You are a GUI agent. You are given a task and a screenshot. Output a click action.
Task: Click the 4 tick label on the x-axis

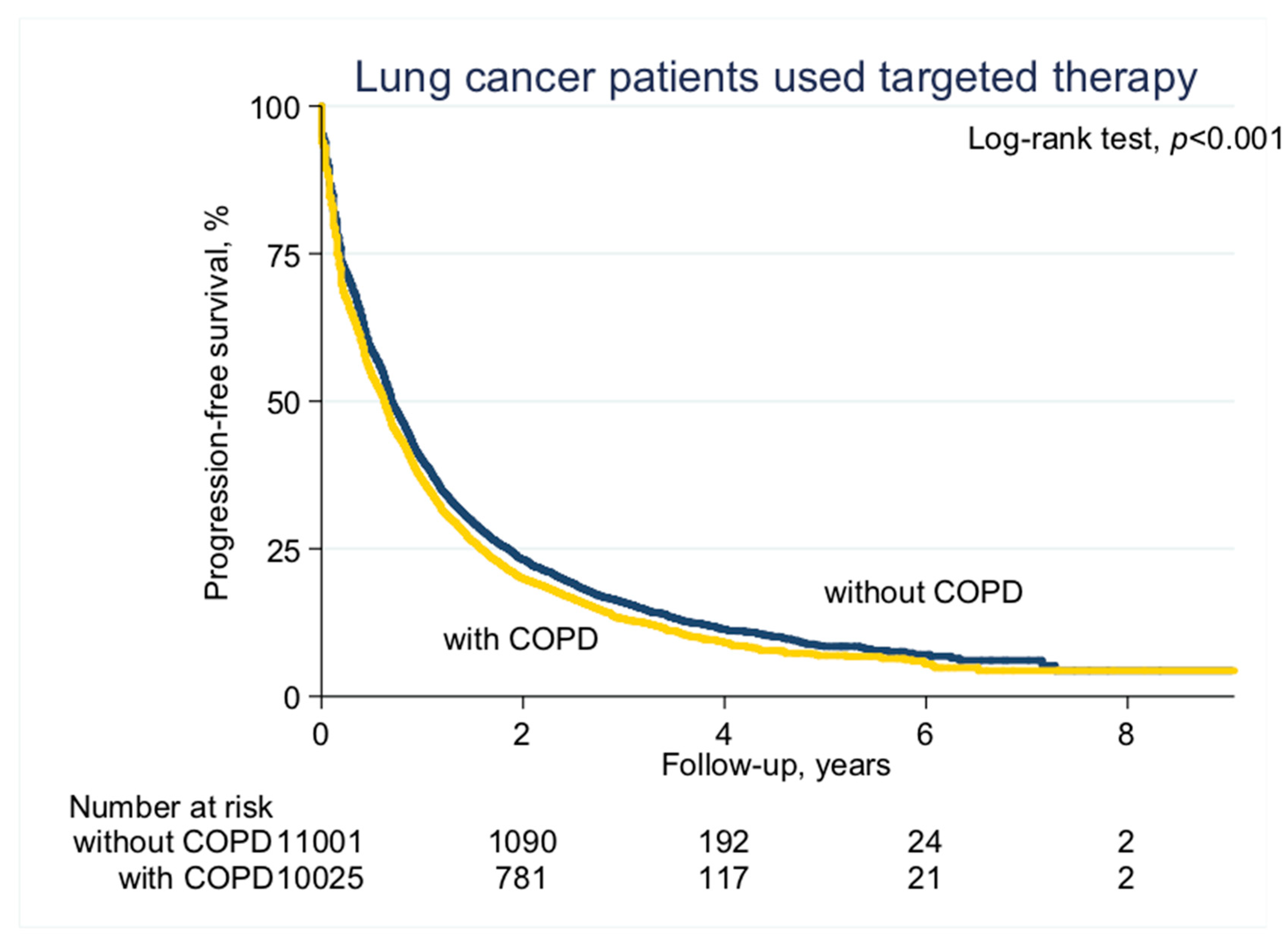(723, 735)
